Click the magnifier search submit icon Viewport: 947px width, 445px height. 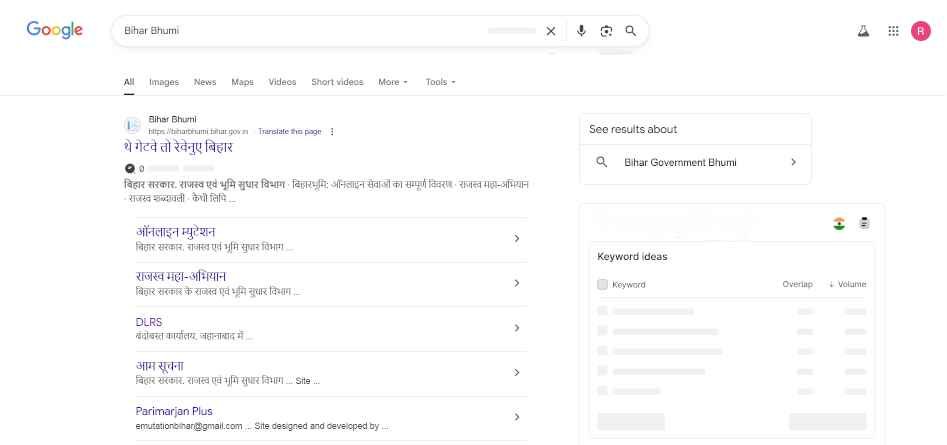(x=630, y=31)
